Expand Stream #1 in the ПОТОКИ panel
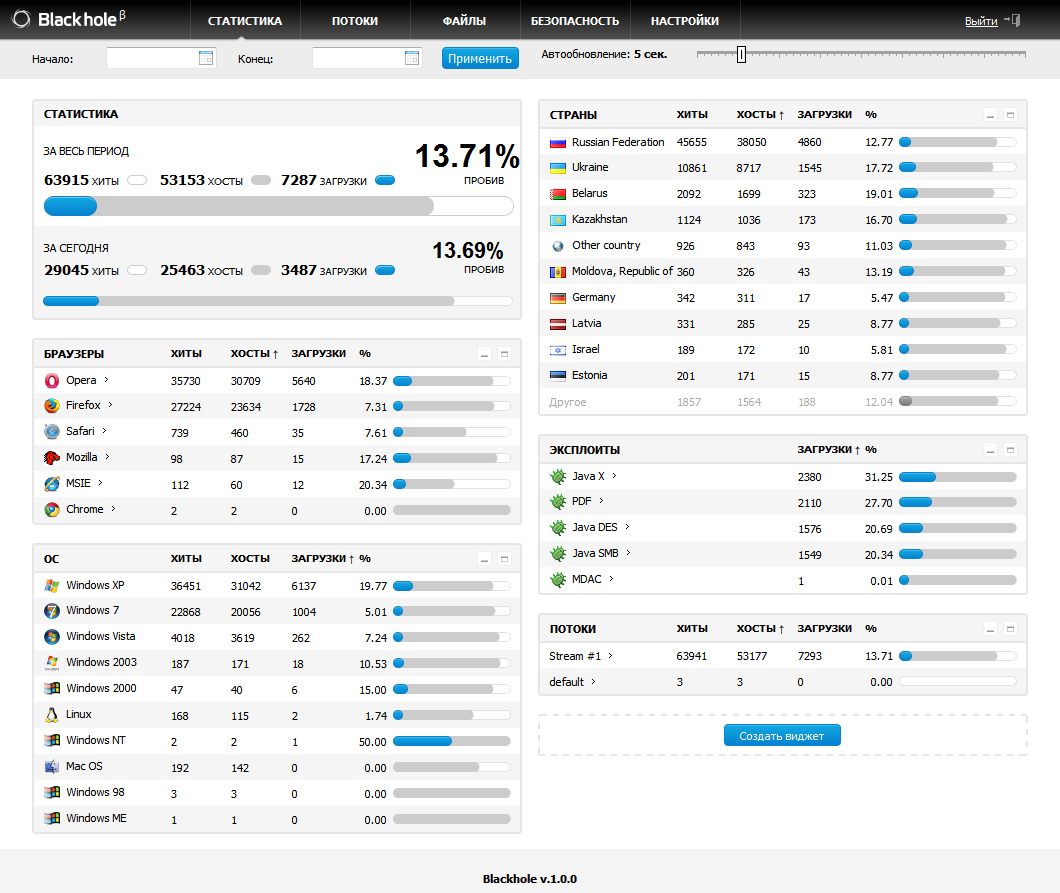 click(x=608, y=655)
